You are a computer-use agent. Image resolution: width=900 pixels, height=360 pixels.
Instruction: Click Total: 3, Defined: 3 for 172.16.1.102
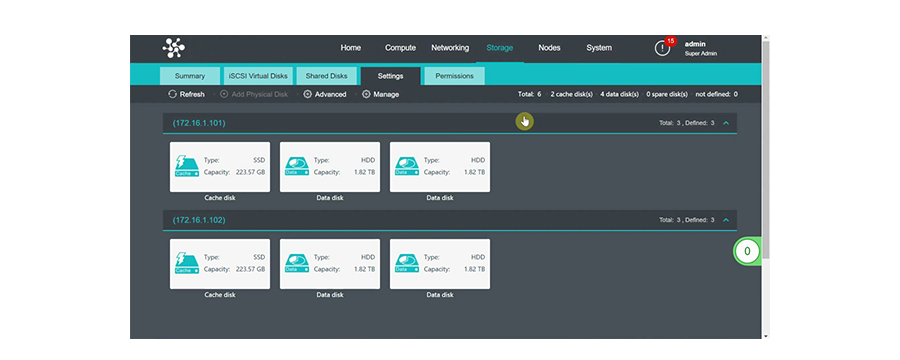coord(686,220)
